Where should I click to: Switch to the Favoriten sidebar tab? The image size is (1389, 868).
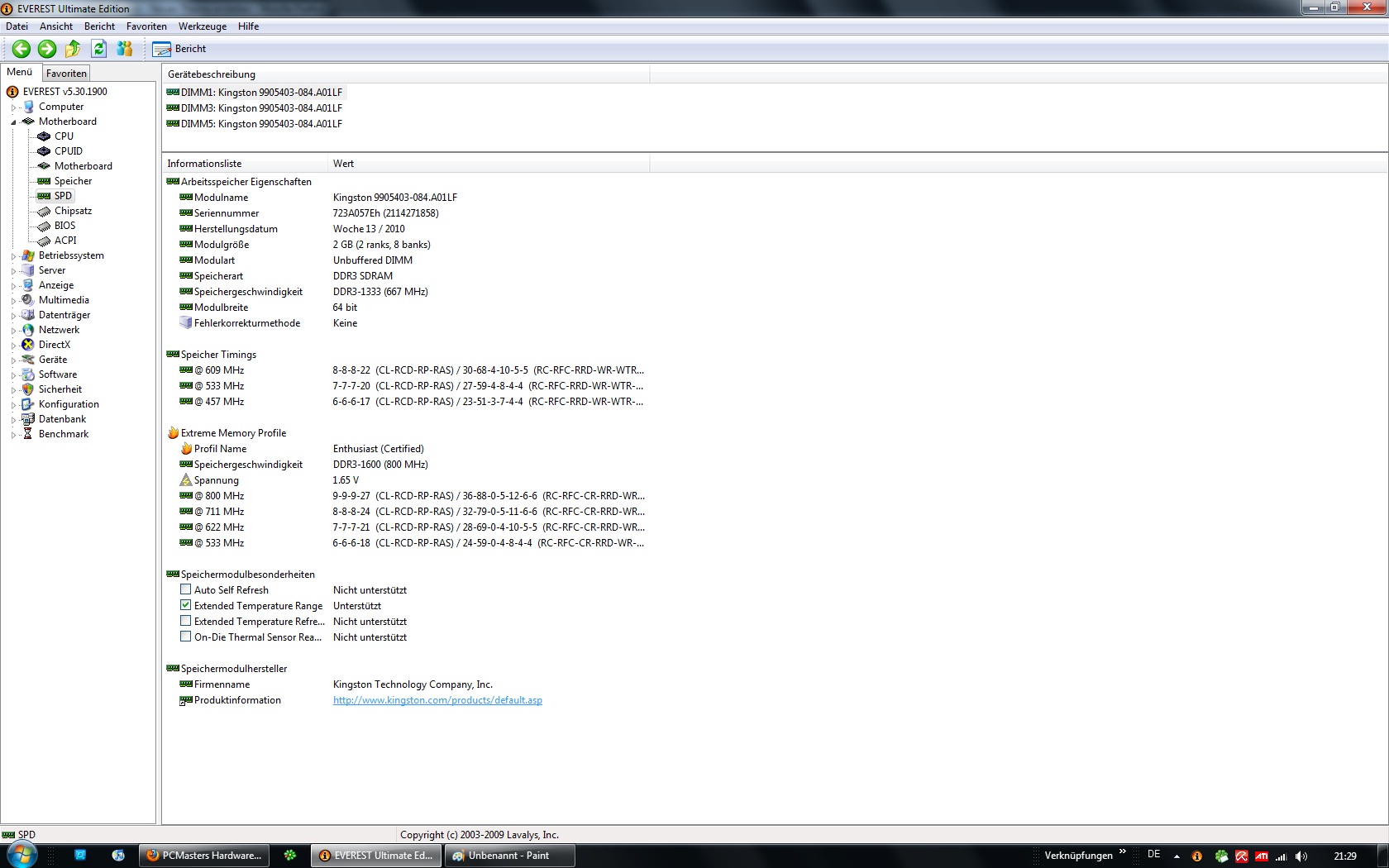66,74
